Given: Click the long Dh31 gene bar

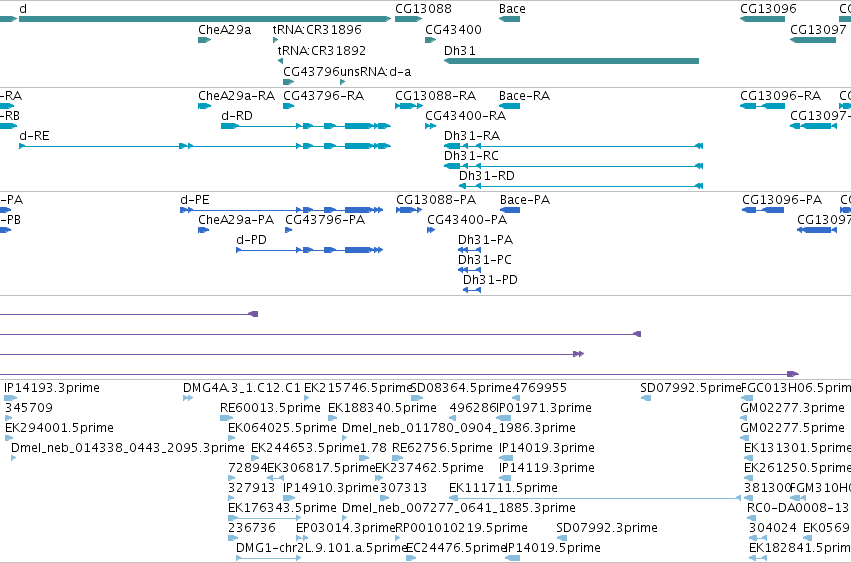Looking at the screenshot, I should coord(571,61).
